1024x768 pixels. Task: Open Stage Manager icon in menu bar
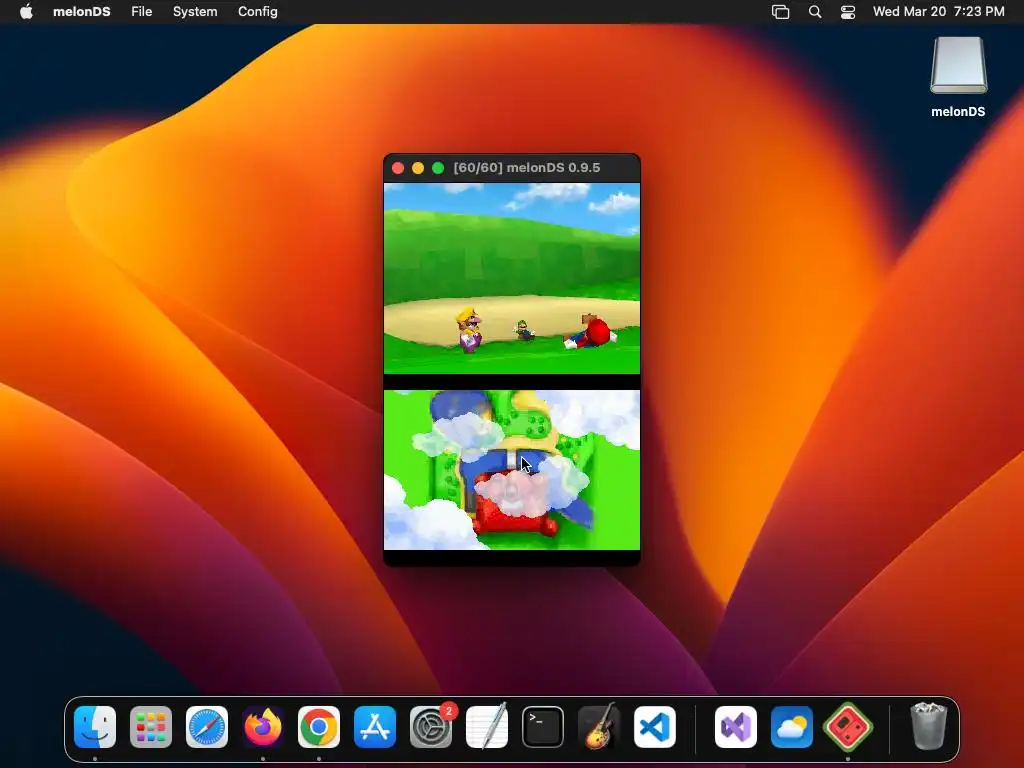click(780, 12)
